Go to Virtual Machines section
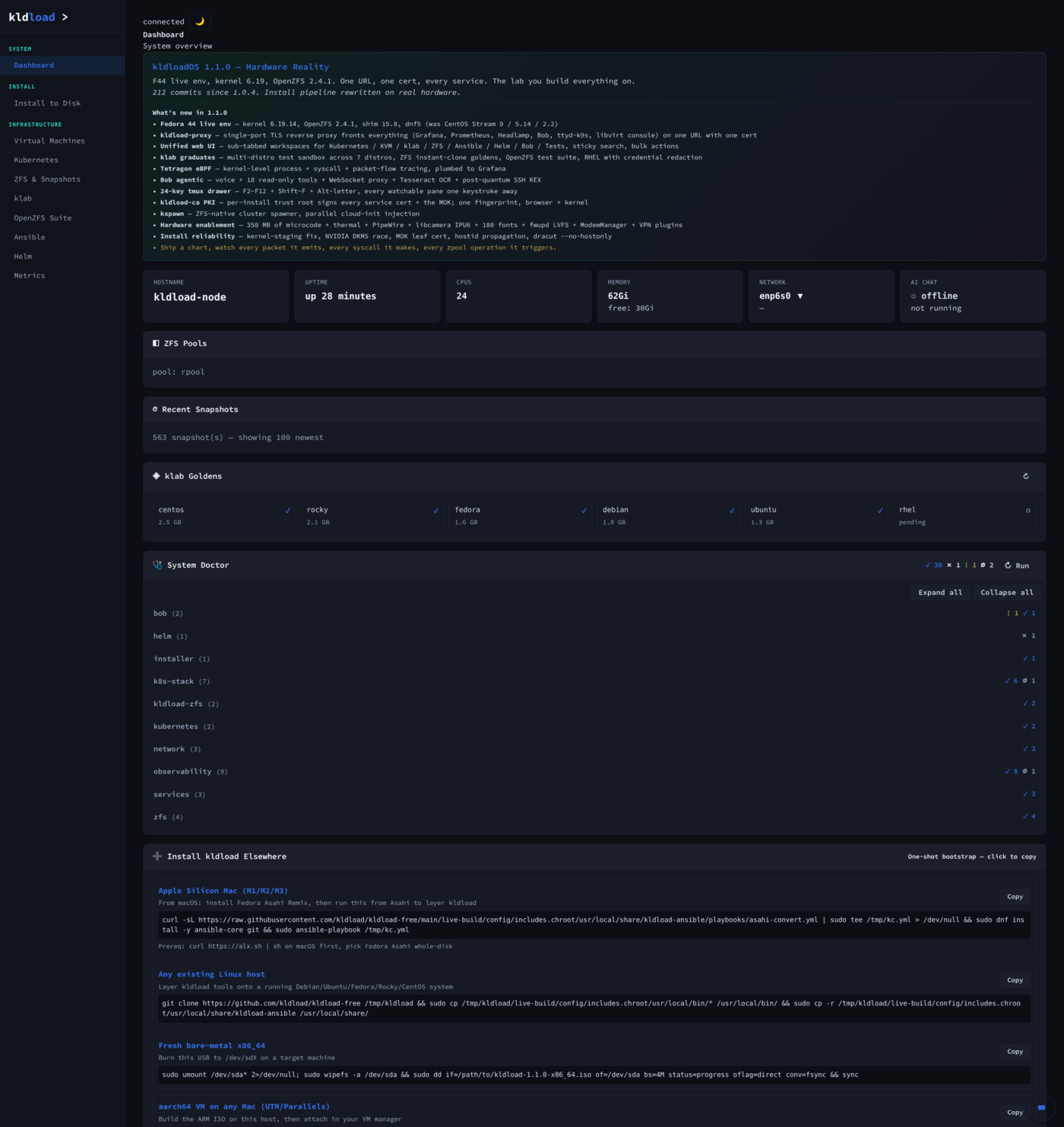The image size is (1064, 1127). point(62,141)
